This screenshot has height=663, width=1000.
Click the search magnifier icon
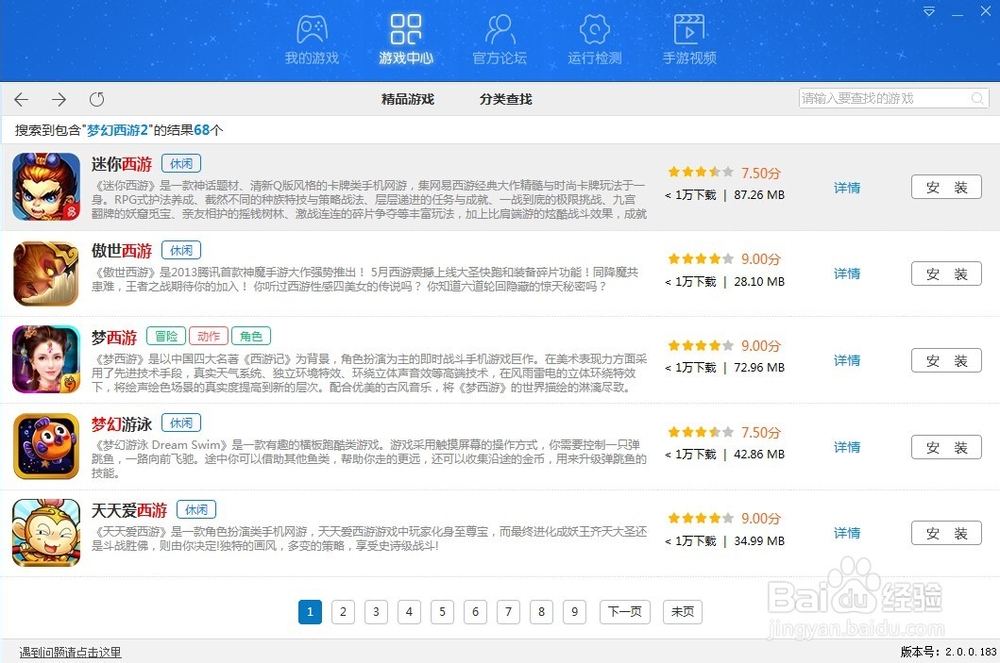point(977,98)
